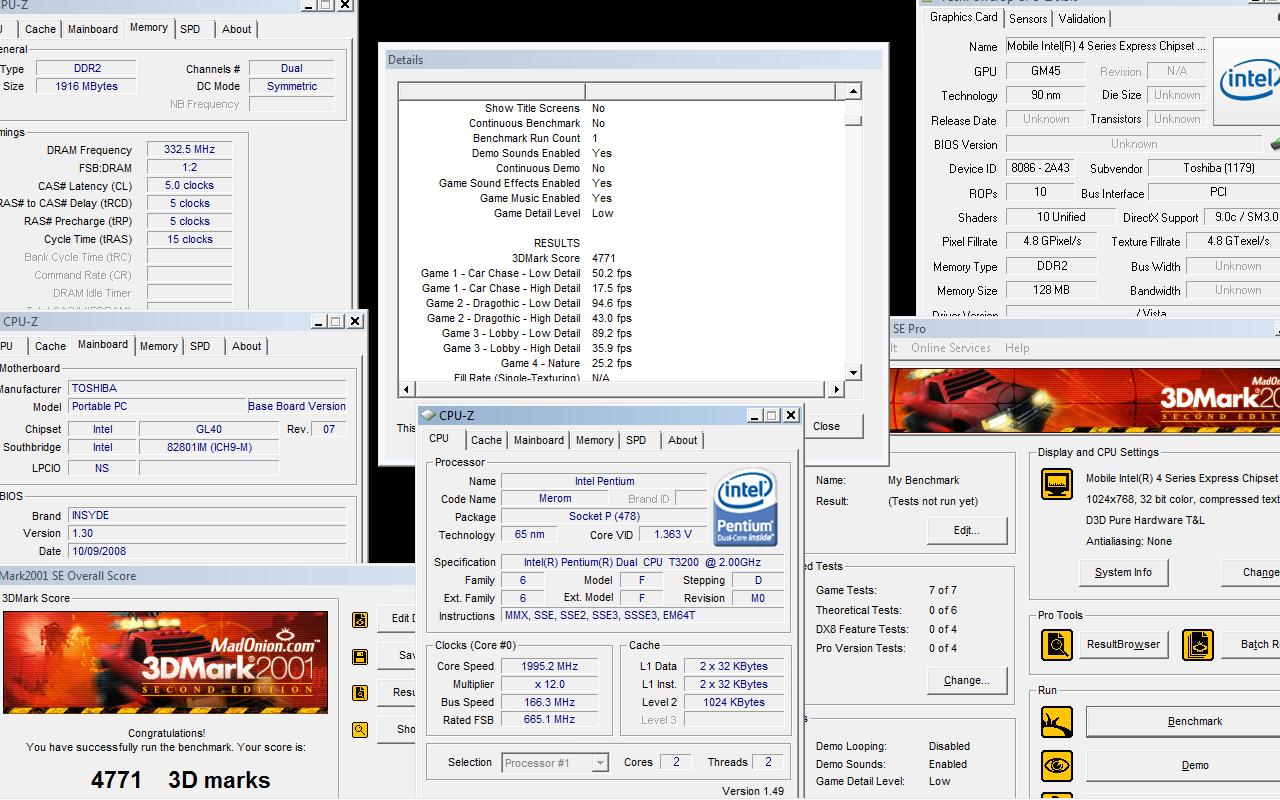Click the System Info button
1280x800 pixels.
click(1123, 573)
